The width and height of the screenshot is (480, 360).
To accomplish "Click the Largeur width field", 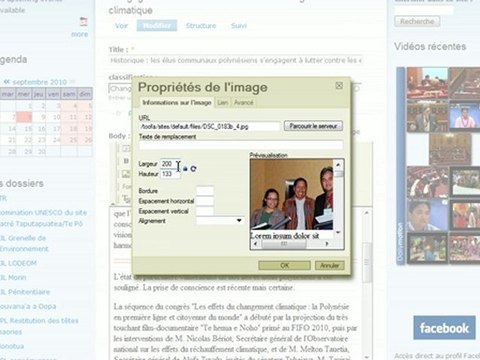I will 170,164.
